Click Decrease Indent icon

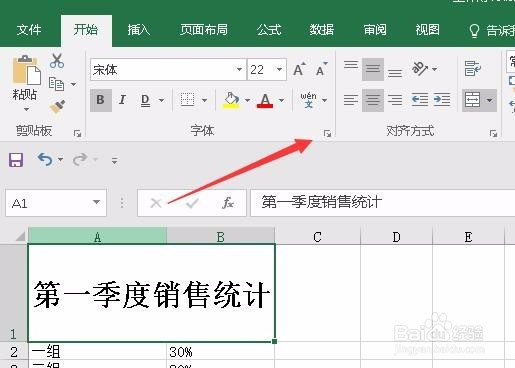[x=420, y=100]
